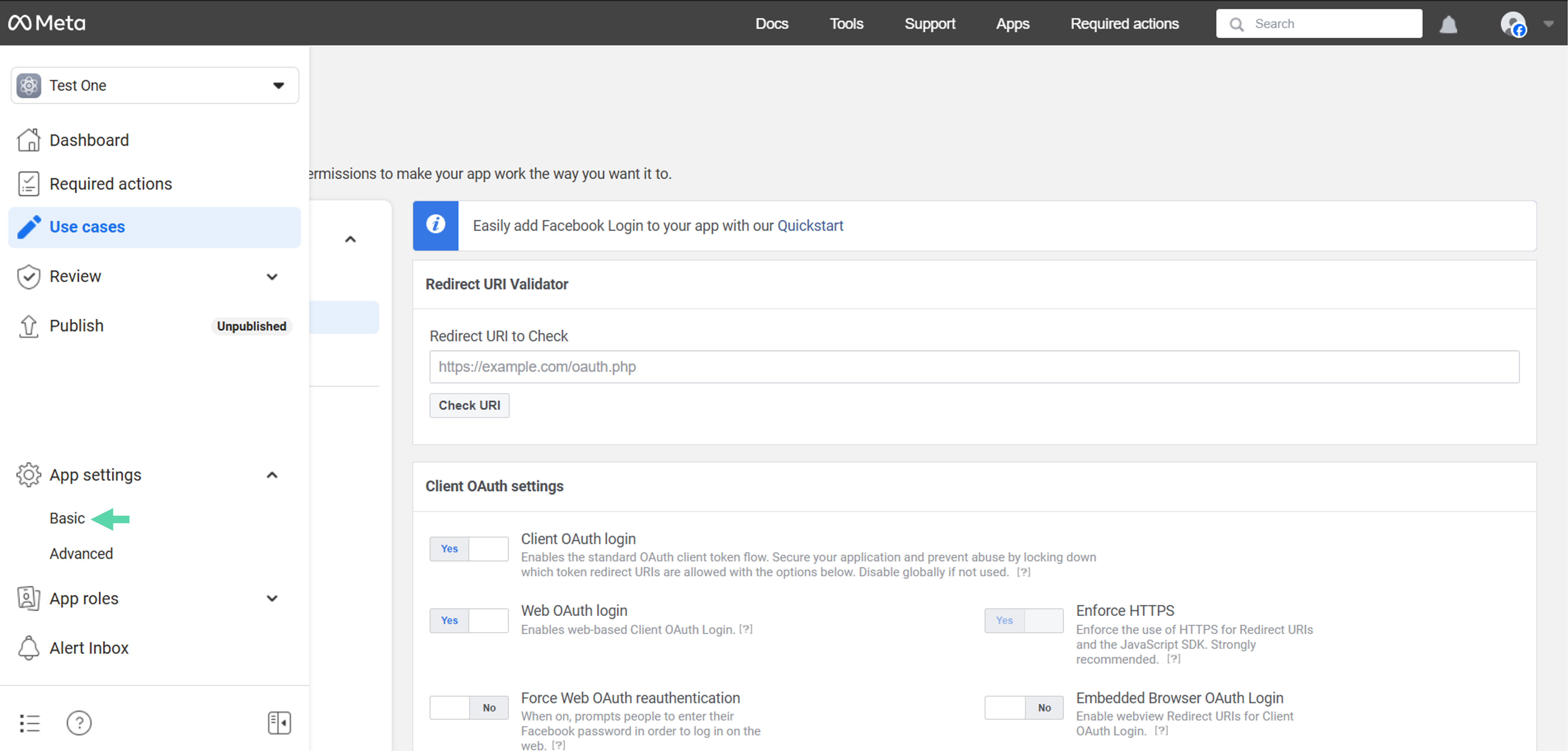This screenshot has width=1568, height=751.
Task: Open help tip for Embedded Browser OAuth Login
Action: [1161, 730]
